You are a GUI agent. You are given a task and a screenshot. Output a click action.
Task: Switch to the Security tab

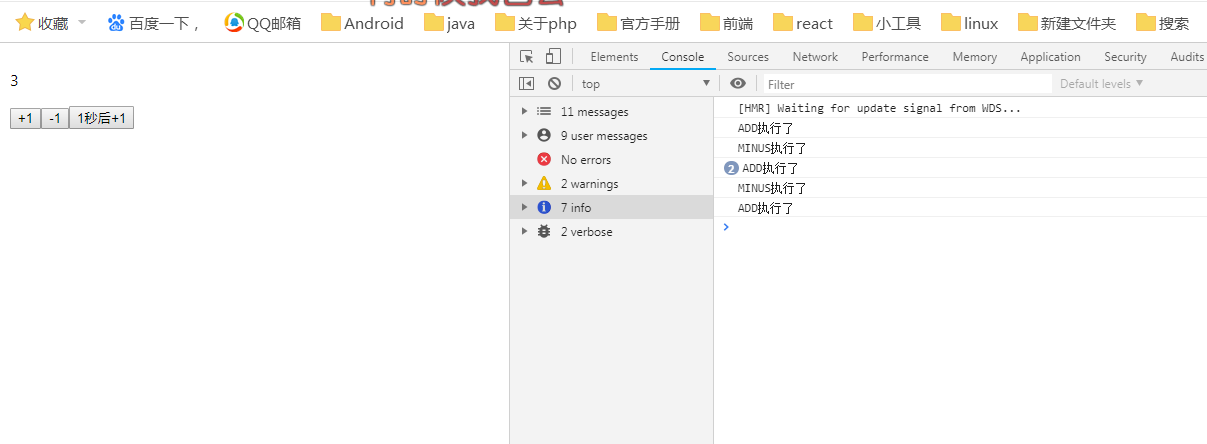click(1125, 57)
